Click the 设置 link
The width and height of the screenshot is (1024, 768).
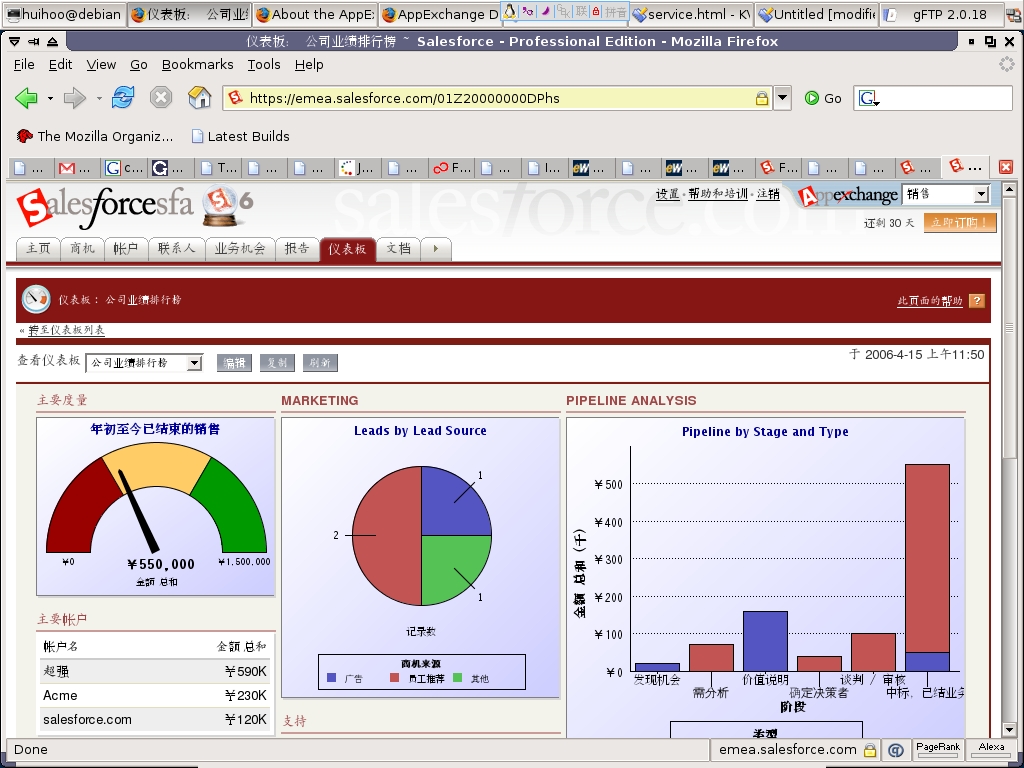pyautogui.click(x=667, y=193)
